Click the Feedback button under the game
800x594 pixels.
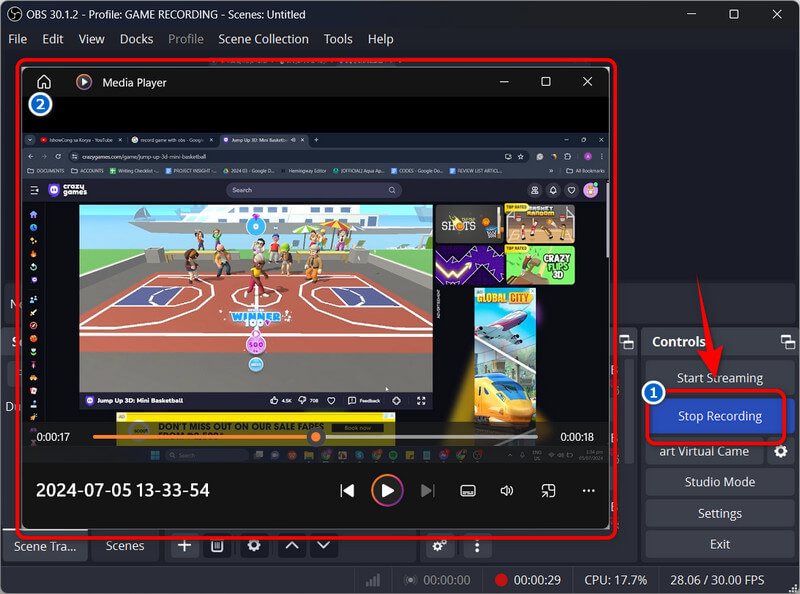[x=364, y=401]
